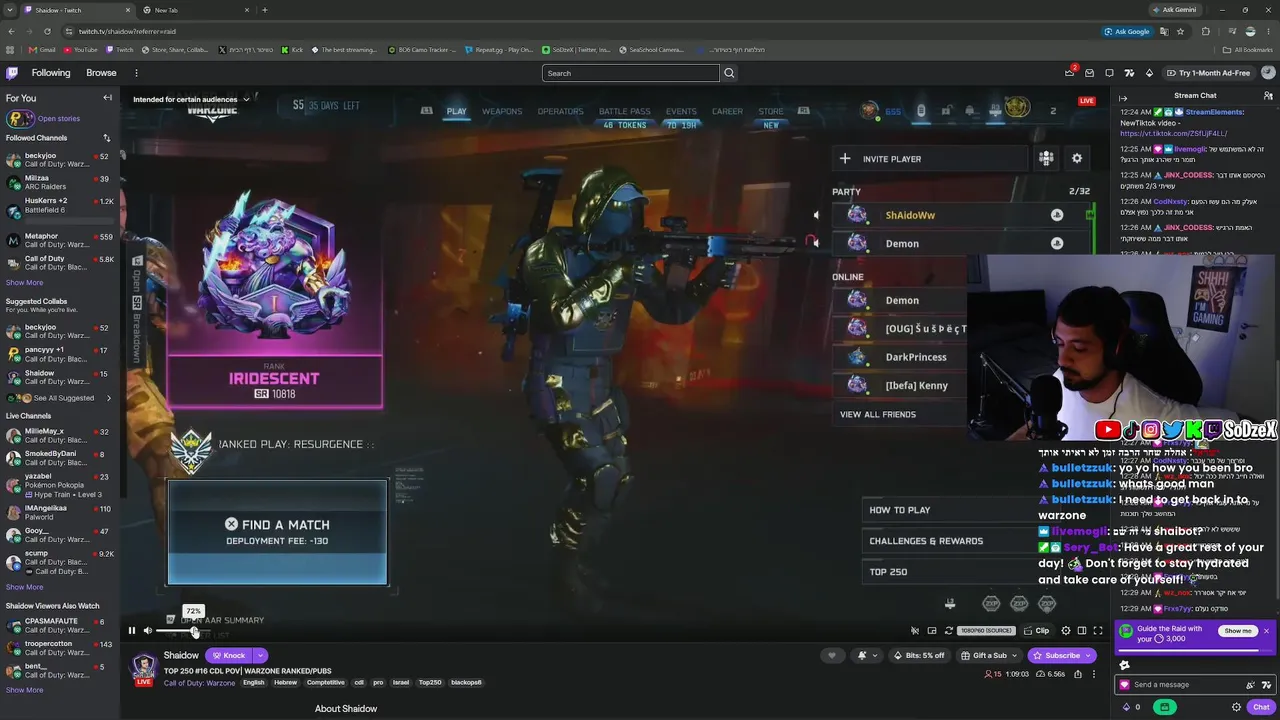Go to the Following page
Screen dimensions: 1280x720
pyautogui.click(x=51, y=73)
